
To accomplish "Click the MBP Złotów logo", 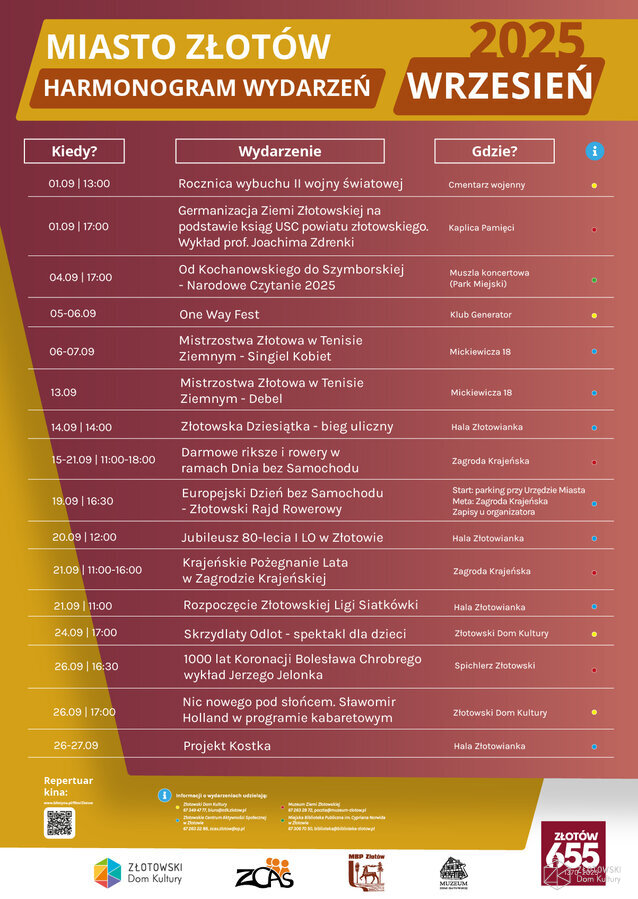I will pos(365,873).
